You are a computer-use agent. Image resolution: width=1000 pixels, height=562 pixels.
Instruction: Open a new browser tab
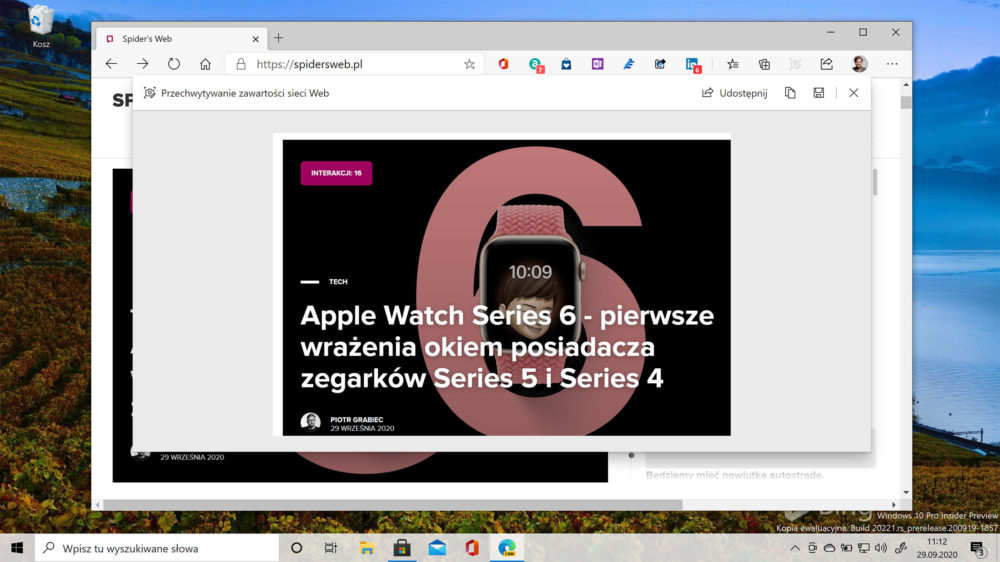(x=279, y=38)
